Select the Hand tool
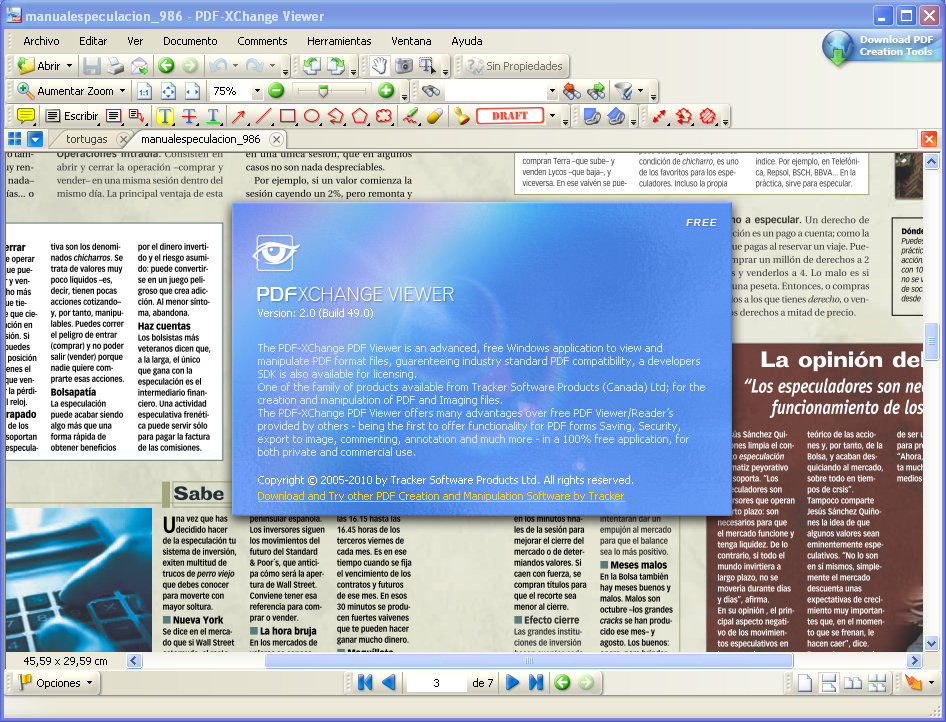 pyautogui.click(x=379, y=66)
